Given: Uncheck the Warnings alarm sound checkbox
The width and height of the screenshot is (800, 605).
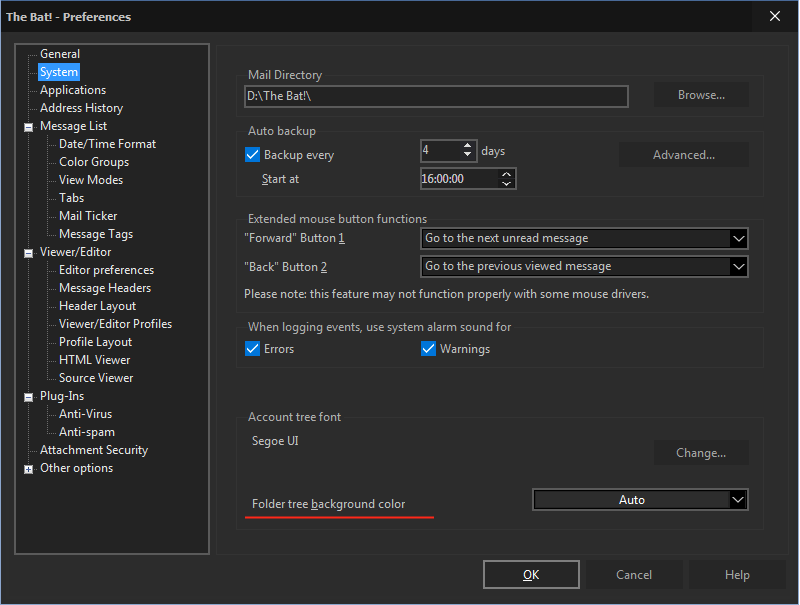Looking at the screenshot, I should pos(429,349).
